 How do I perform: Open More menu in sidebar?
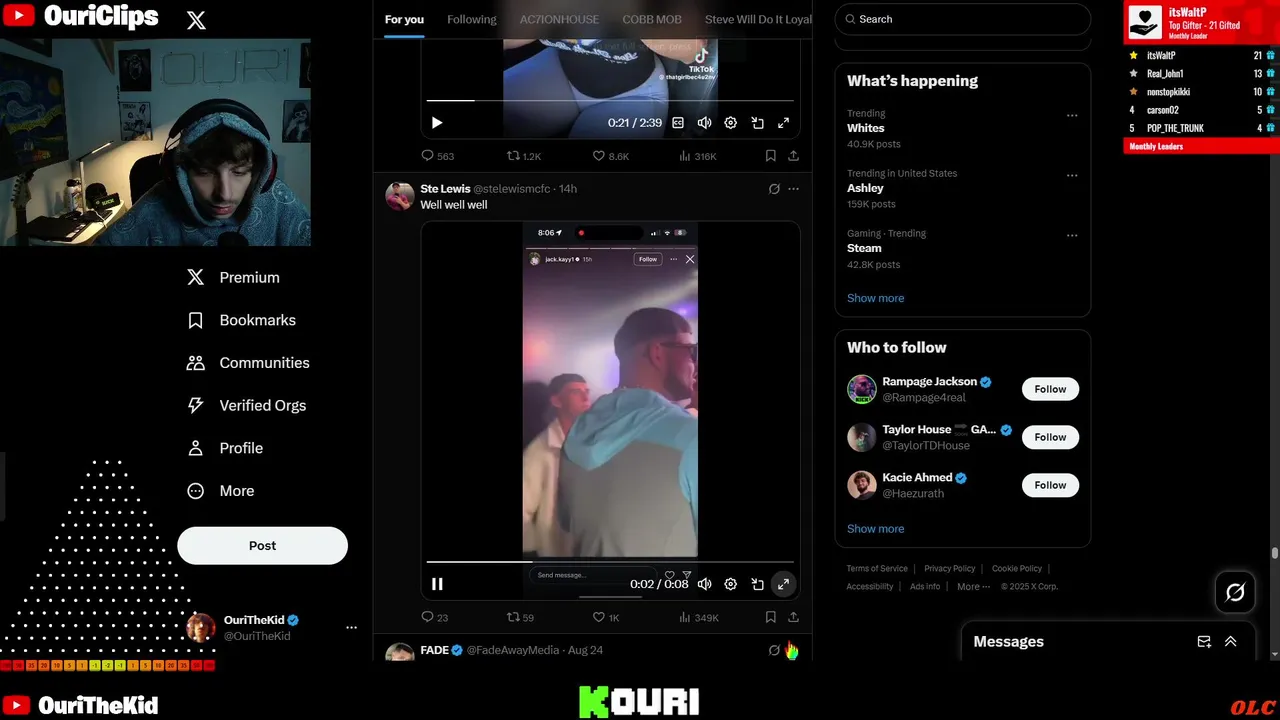pos(221,491)
